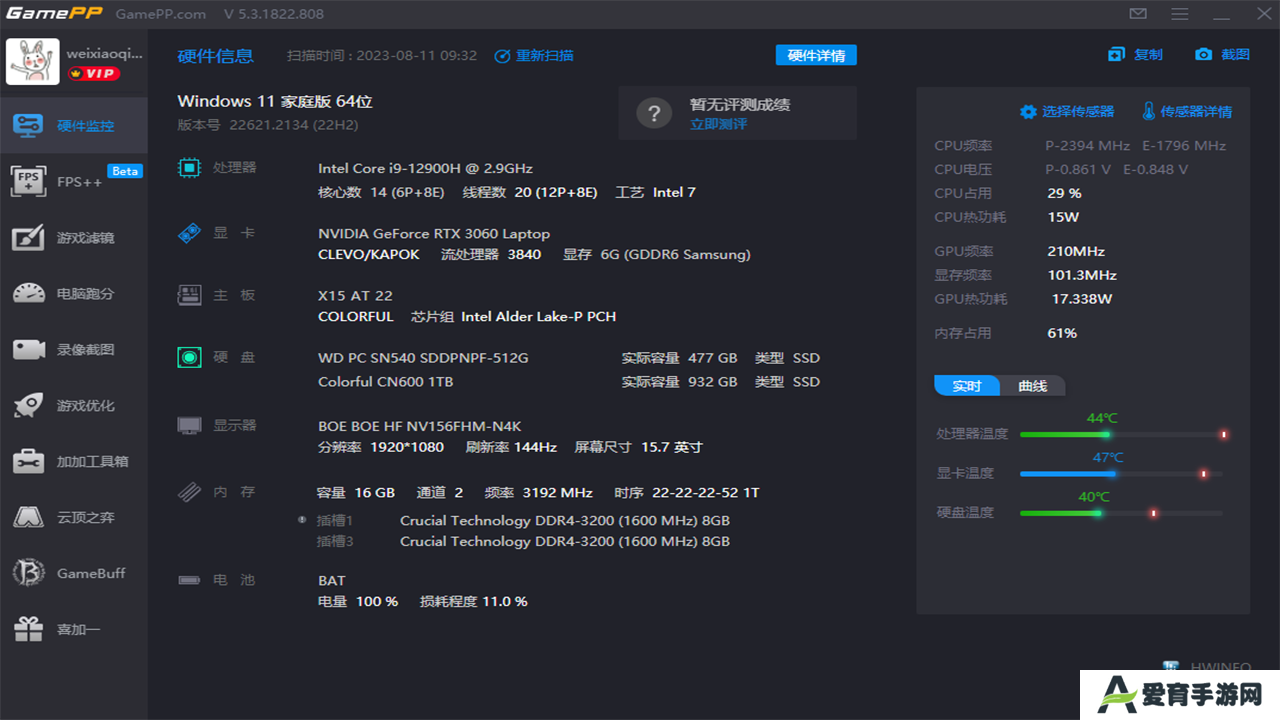The height and width of the screenshot is (720, 1280).
Task: Click the 损耗程度 11.0 % battery value
Action: (x=473, y=601)
